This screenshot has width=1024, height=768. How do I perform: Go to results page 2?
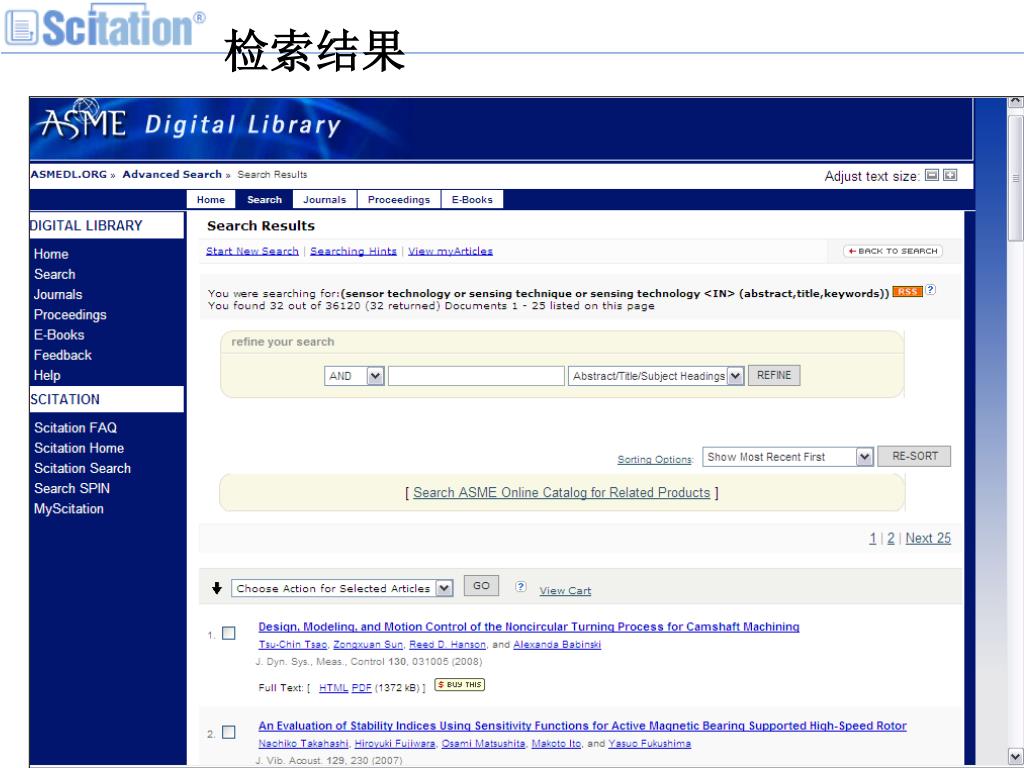pos(890,538)
